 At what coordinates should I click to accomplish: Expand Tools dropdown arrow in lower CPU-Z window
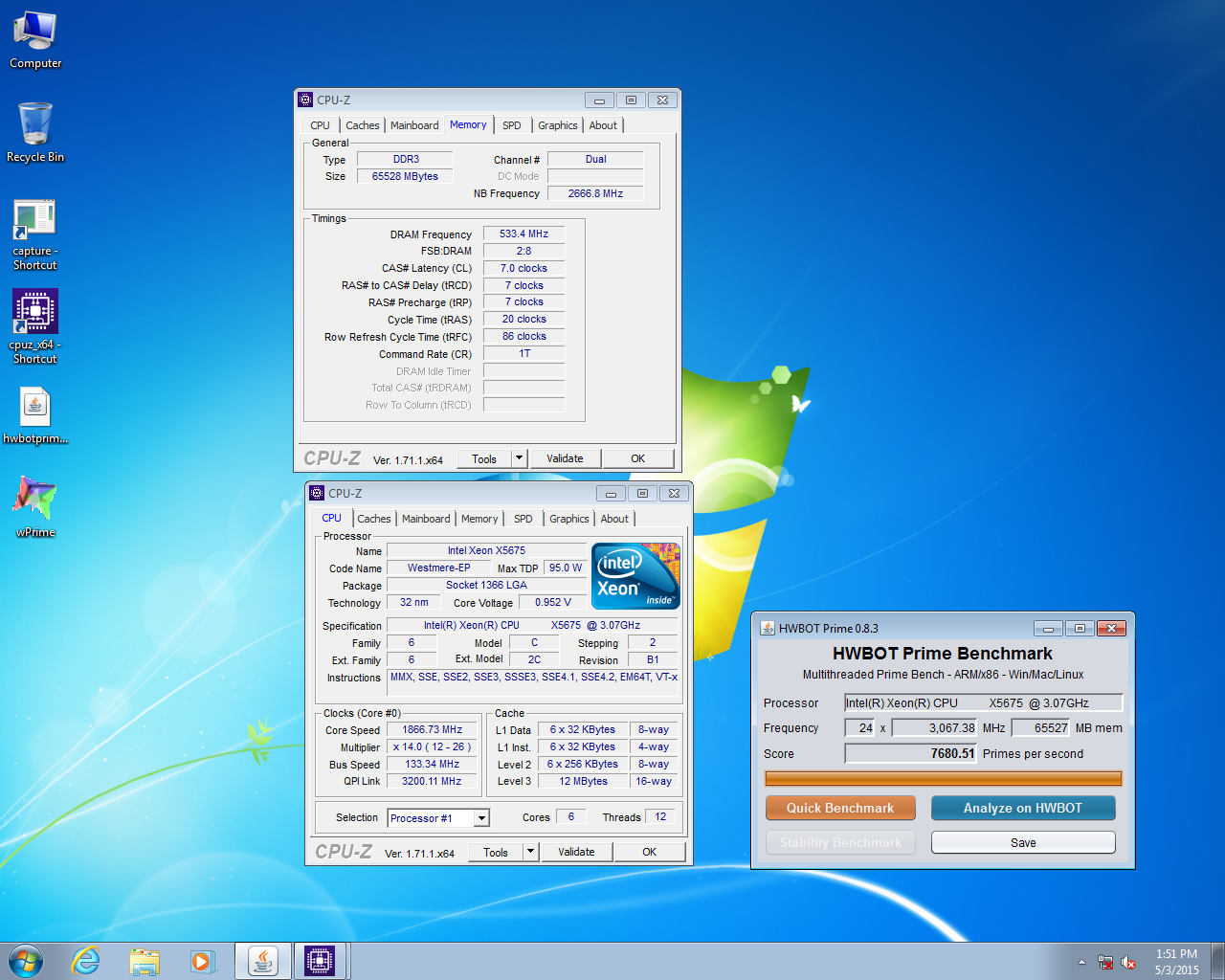click(531, 853)
